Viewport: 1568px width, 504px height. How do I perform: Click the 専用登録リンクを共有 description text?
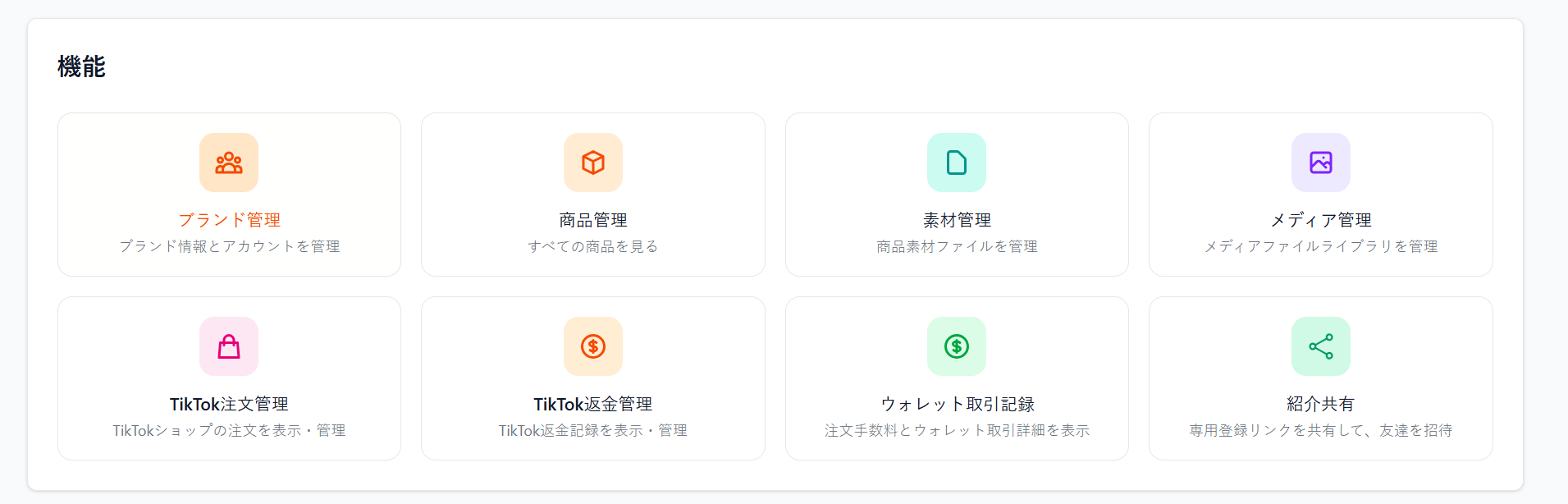1320,429
